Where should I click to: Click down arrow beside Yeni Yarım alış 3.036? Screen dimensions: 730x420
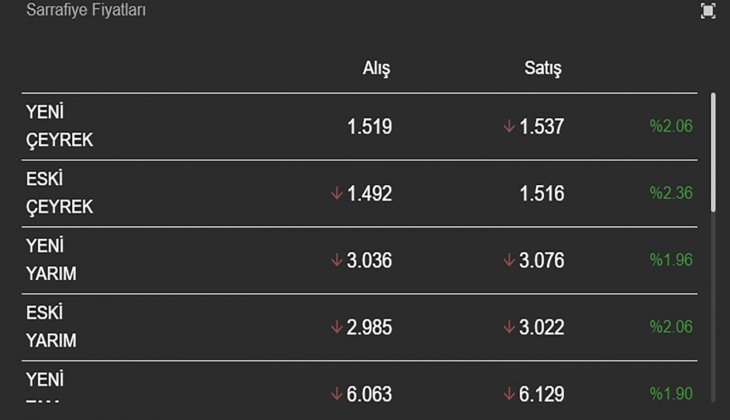tap(337, 261)
